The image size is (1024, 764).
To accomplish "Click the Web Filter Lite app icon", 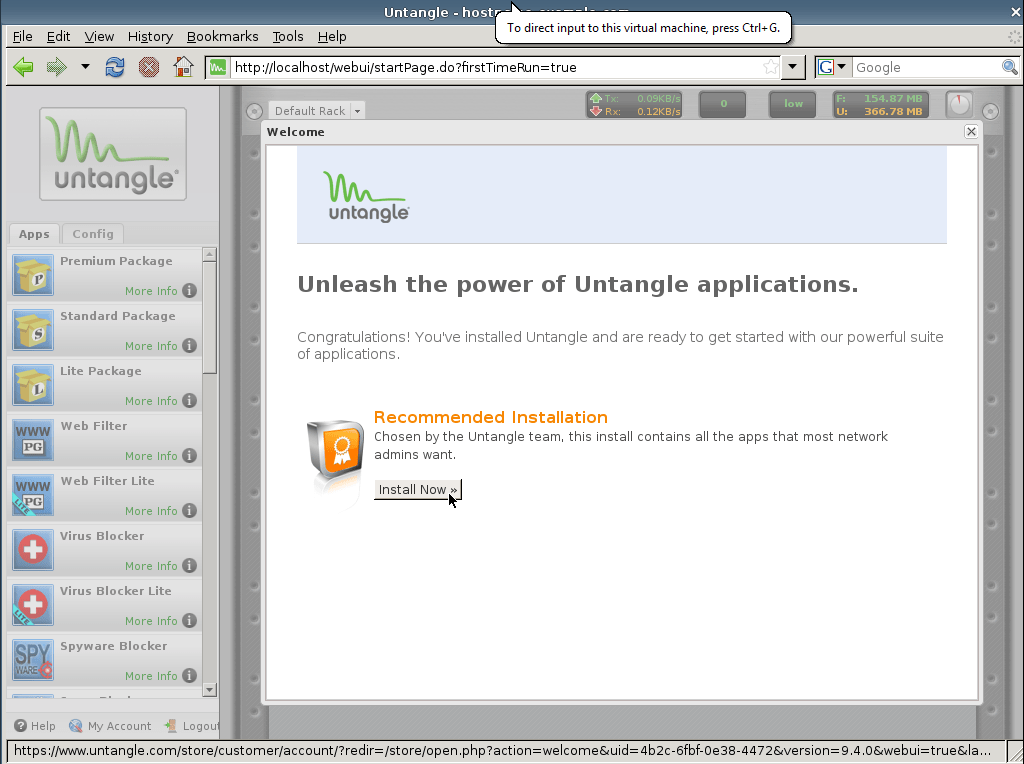I will pyautogui.click(x=33, y=495).
